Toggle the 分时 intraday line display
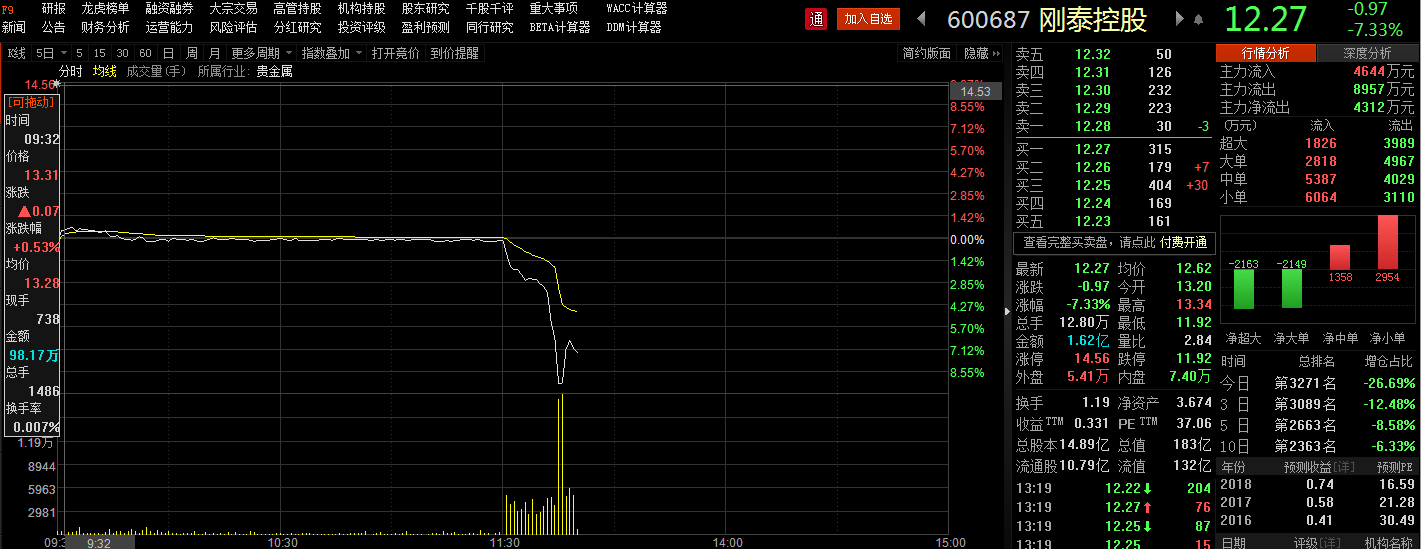Screen dimensions: 1421x549 (x=71, y=71)
